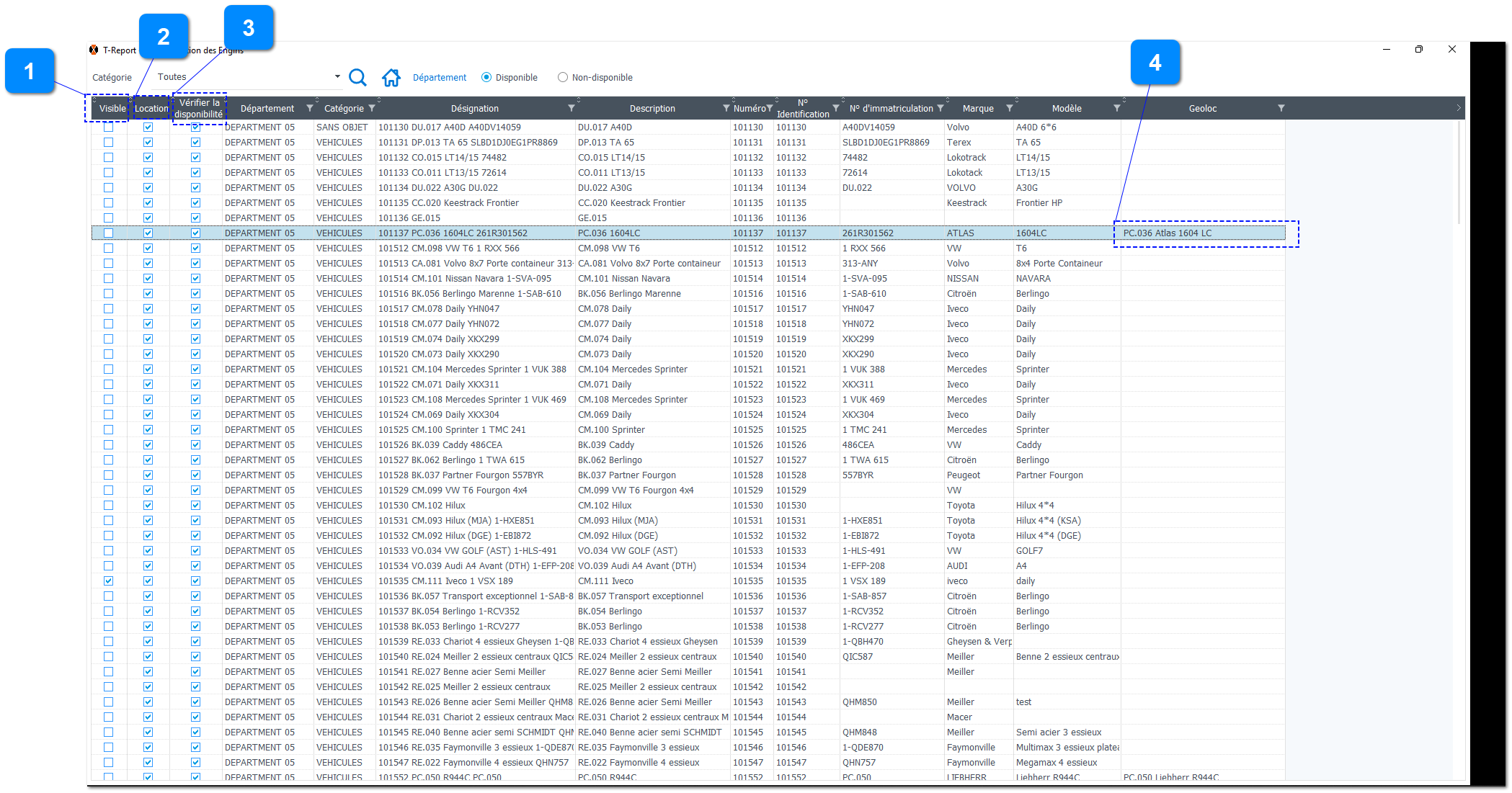Uncheck Location checkbox for row 101130
The height and width of the screenshot is (793, 1512).
point(148,127)
